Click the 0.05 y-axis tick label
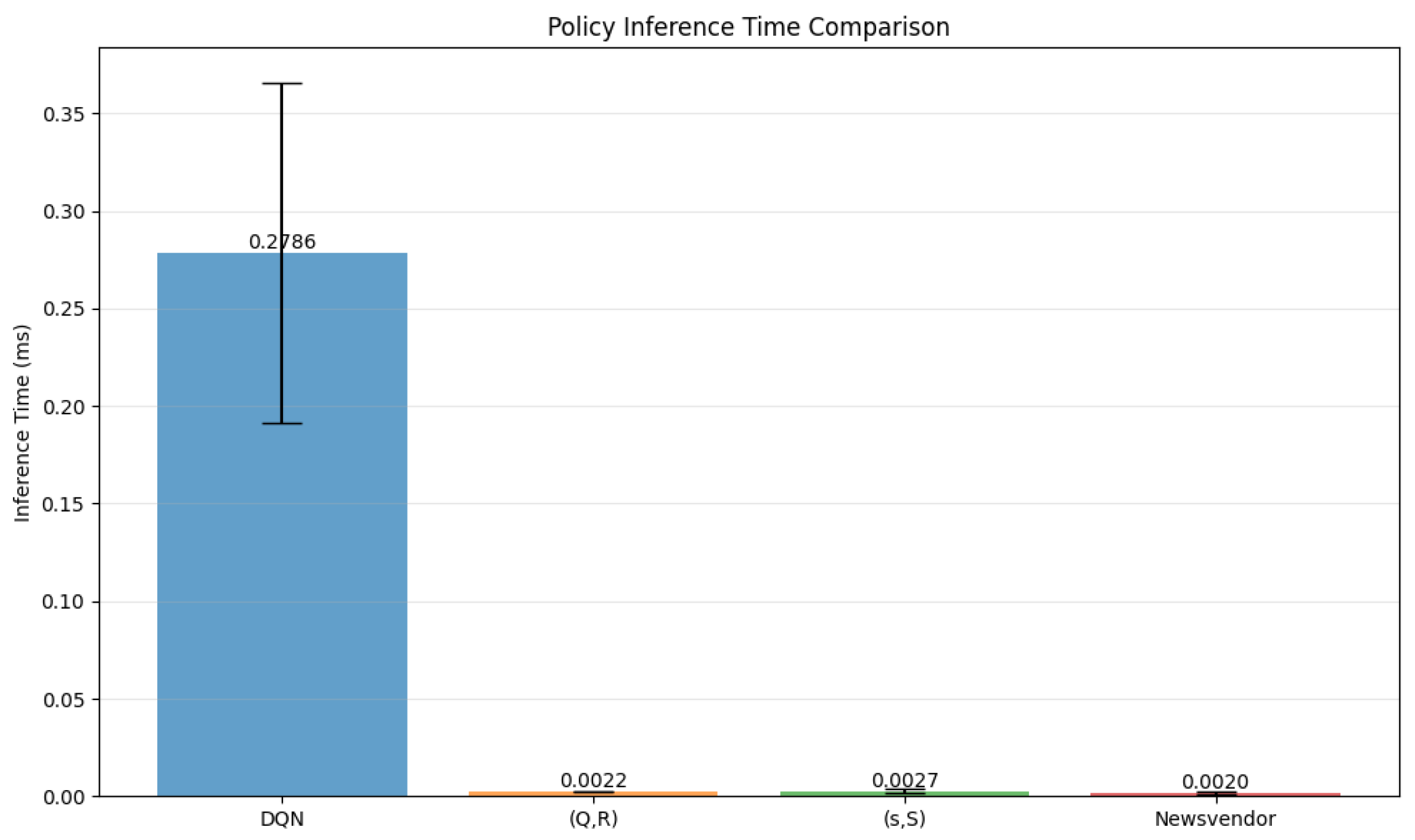 tap(64, 699)
